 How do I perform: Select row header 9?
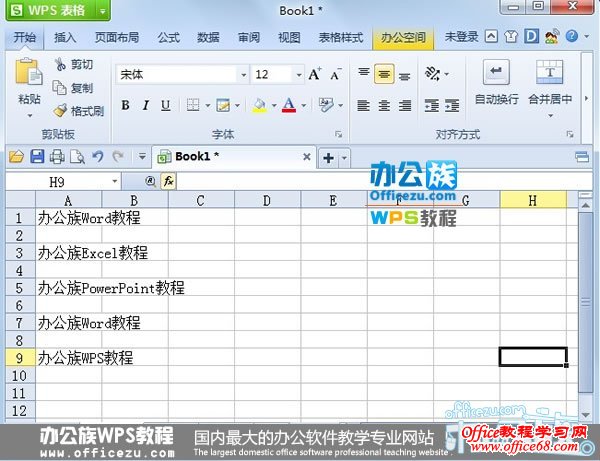pyautogui.click(x=21, y=358)
